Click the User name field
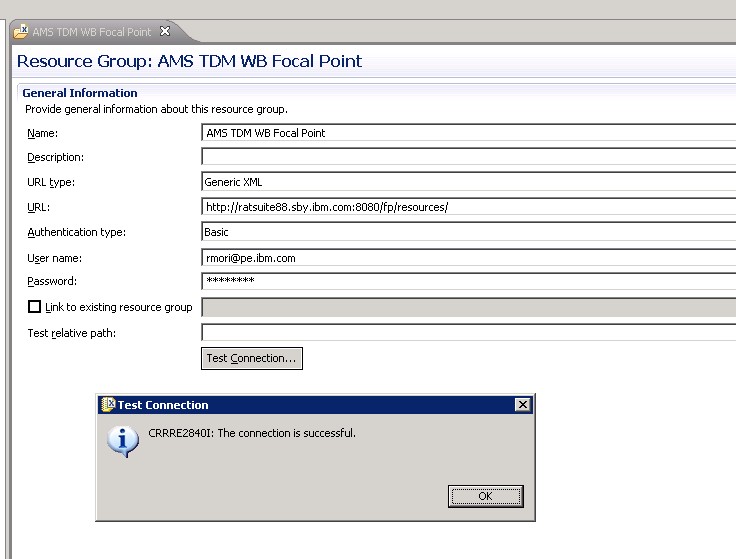 pos(468,258)
